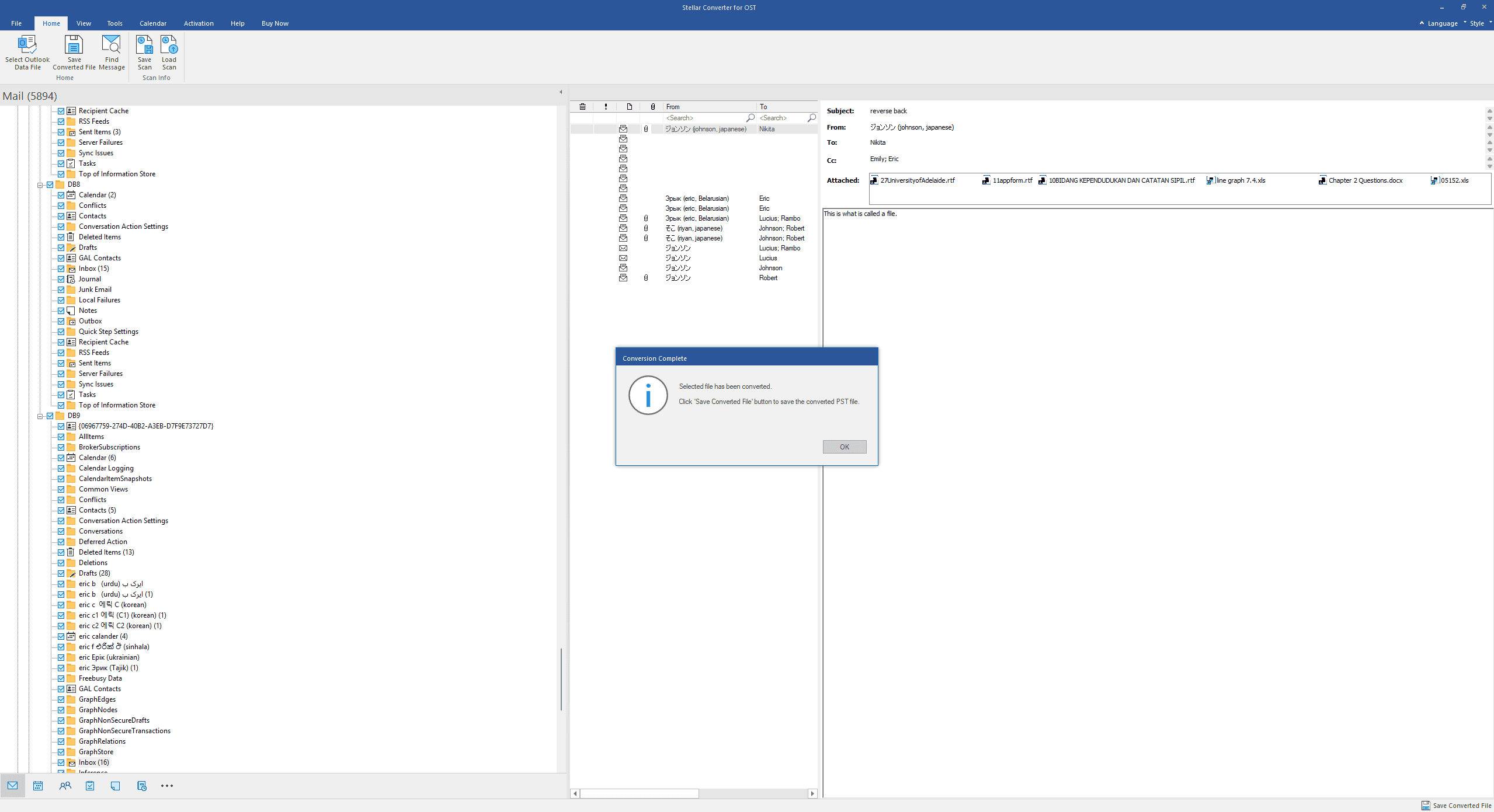Collapse the ribbon with the up arrow
This screenshot has height=812, width=1494.
pyautogui.click(x=1422, y=23)
